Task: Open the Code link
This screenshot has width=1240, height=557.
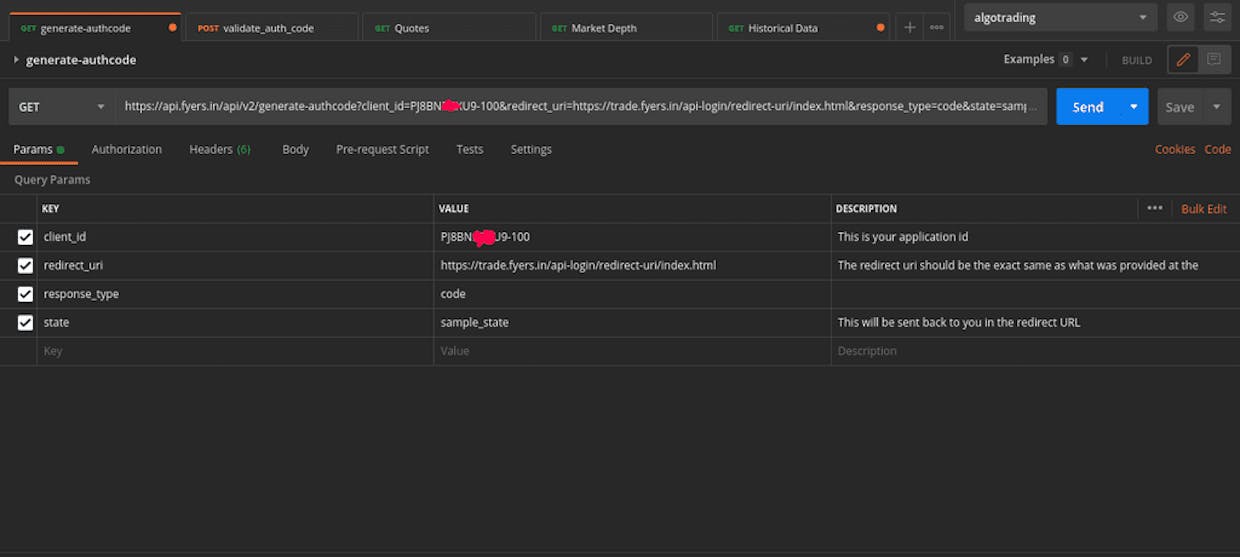Action: [x=1217, y=149]
